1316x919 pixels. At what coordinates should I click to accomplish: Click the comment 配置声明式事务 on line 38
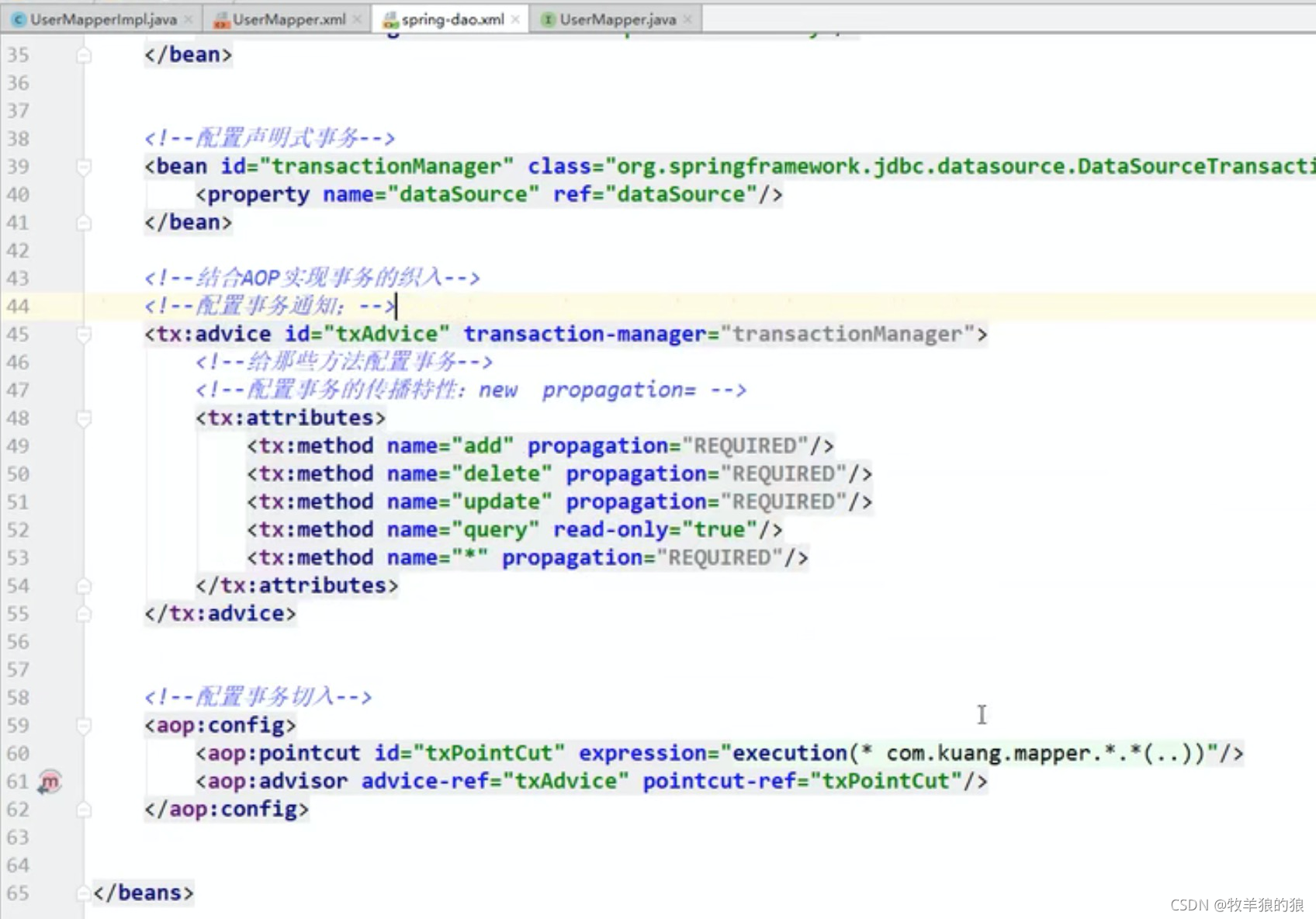tap(269, 139)
